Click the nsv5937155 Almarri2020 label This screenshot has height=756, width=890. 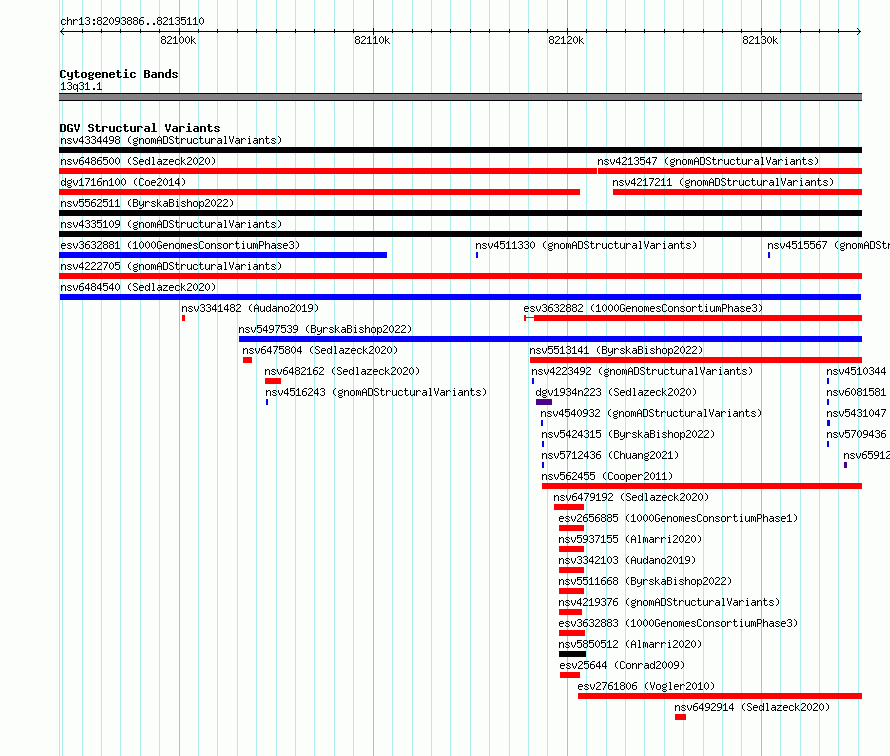630,539
